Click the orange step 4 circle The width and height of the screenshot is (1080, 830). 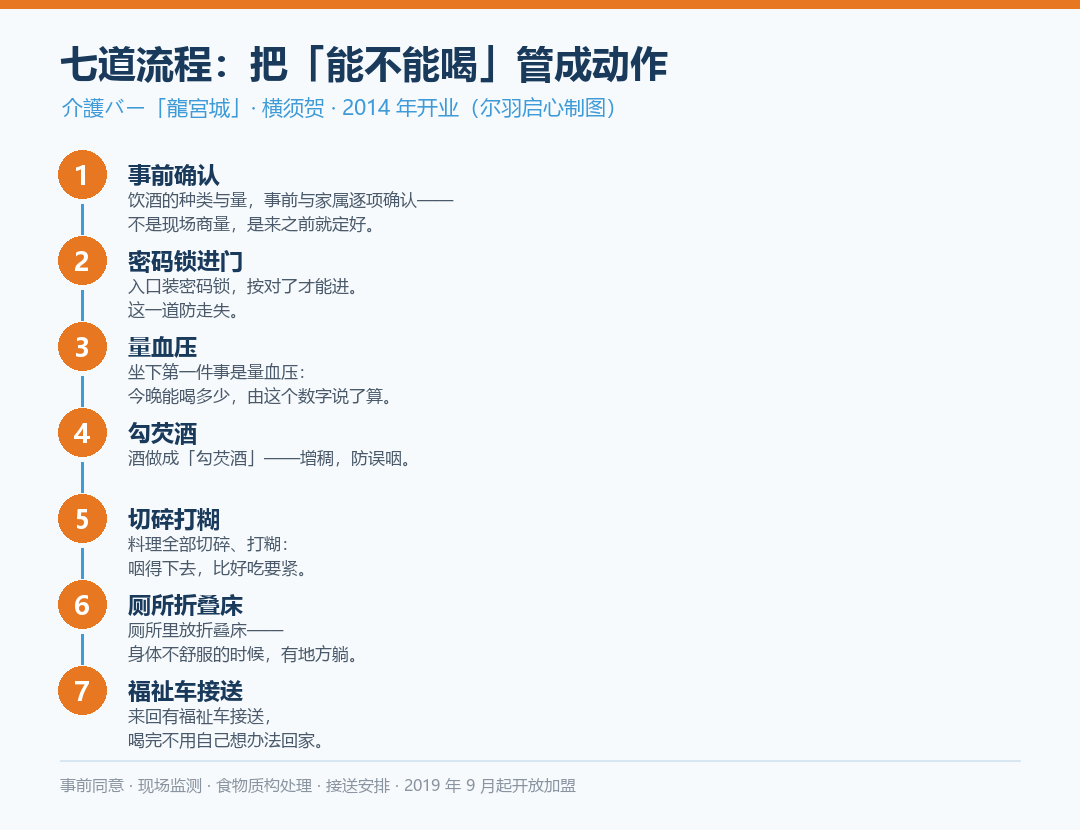coord(83,433)
